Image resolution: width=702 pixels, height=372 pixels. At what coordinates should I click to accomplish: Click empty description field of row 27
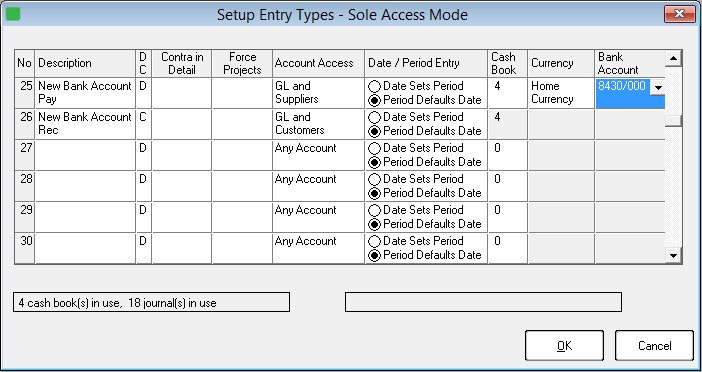tap(85, 155)
